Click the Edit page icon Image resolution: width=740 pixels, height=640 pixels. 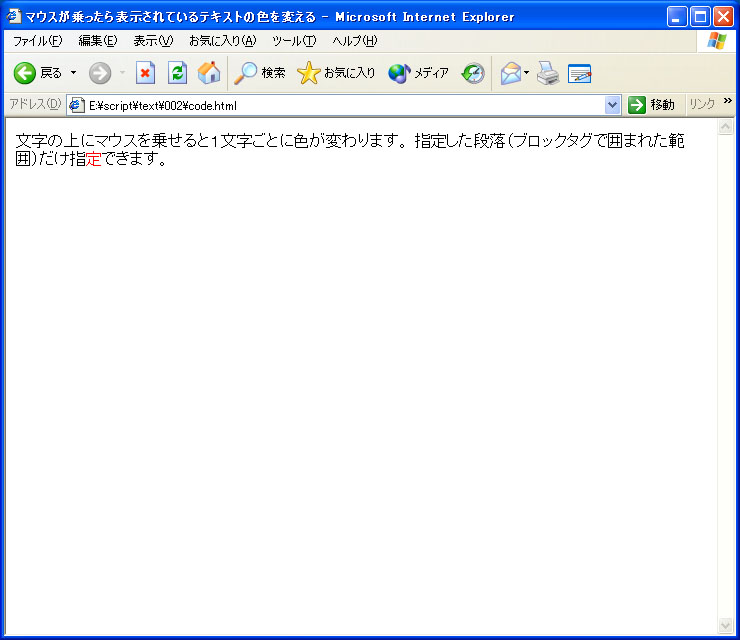[x=580, y=73]
